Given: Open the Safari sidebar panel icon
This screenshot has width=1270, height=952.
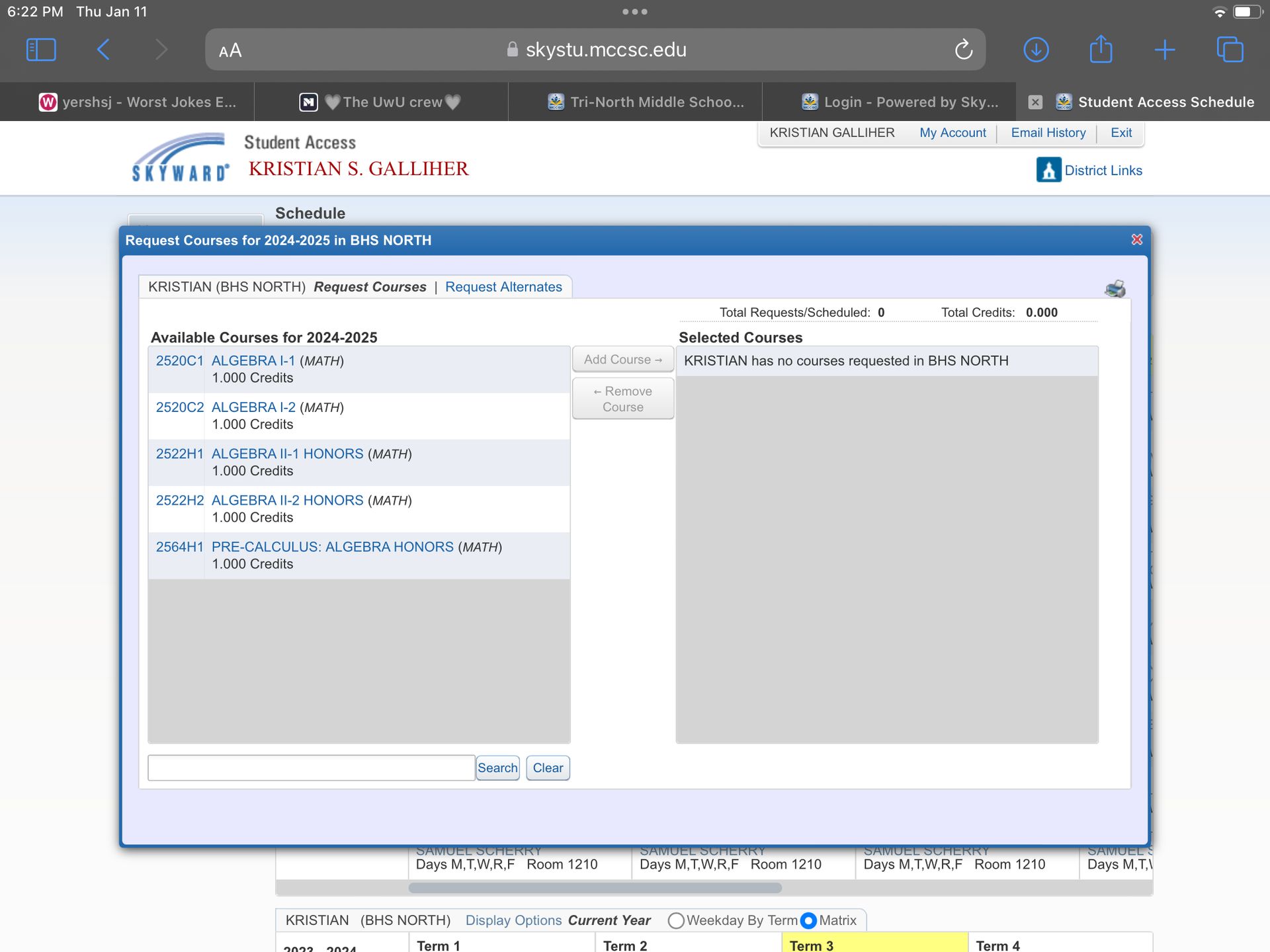Looking at the screenshot, I should 41,50.
